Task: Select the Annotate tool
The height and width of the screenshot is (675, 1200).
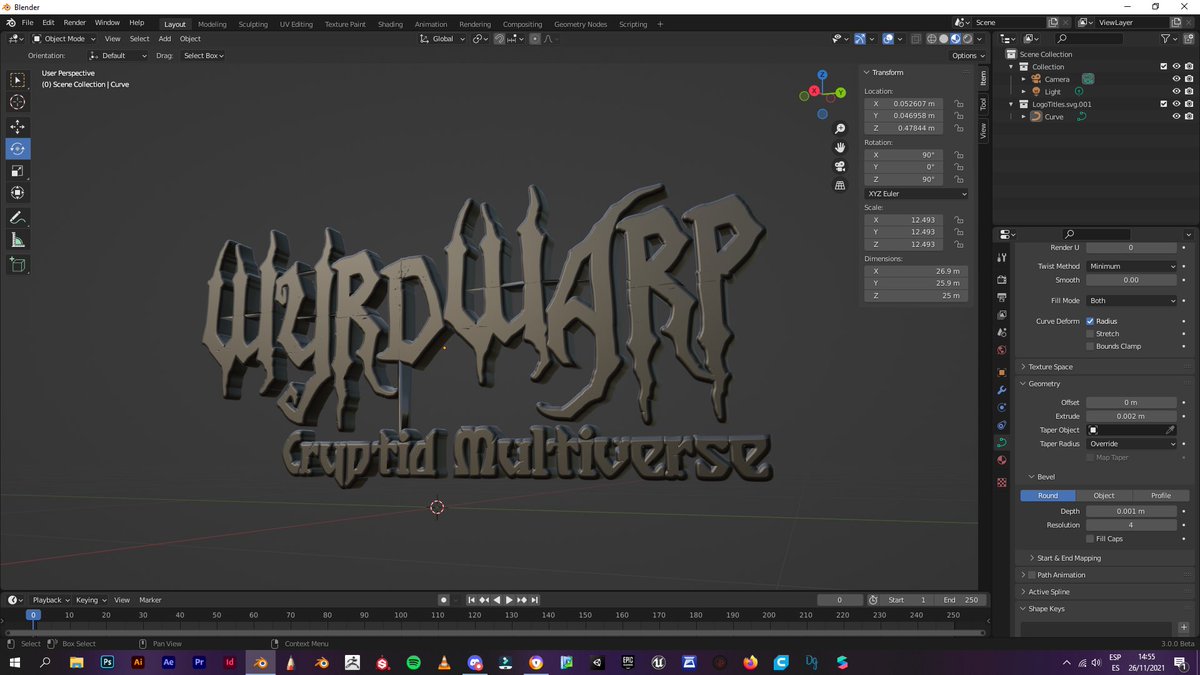Action: [x=18, y=218]
